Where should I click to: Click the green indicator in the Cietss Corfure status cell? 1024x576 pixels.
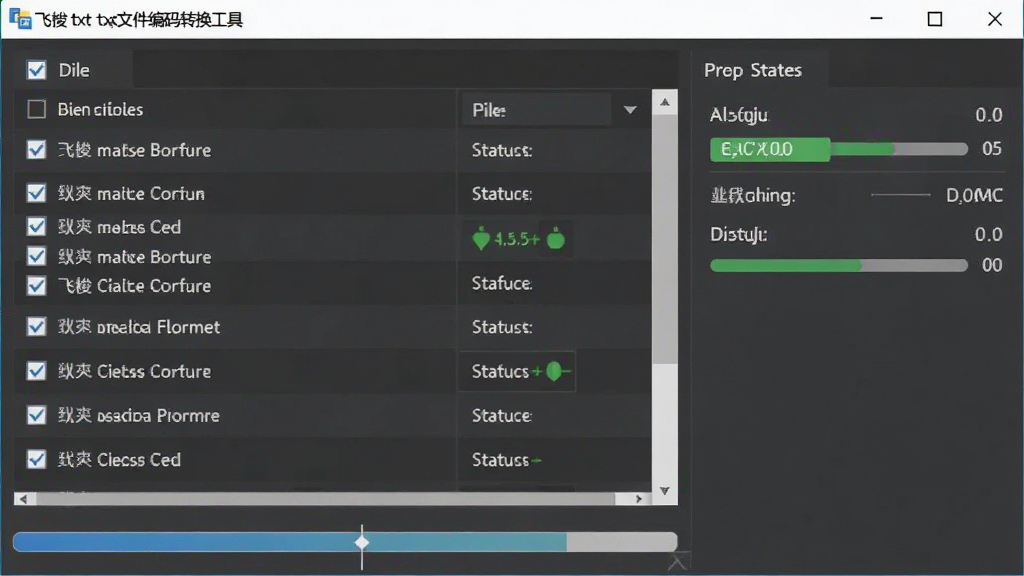pyautogui.click(x=554, y=371)
